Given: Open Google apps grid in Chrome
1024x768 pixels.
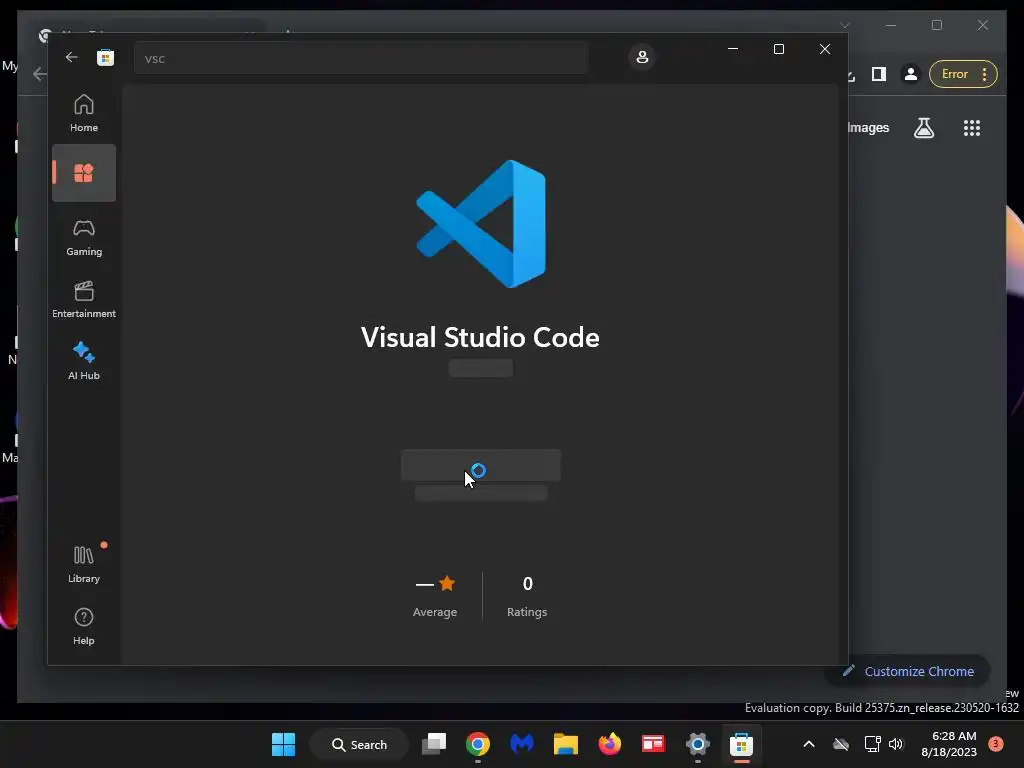Looking at the screenshot, I should [x=972, y=128].
